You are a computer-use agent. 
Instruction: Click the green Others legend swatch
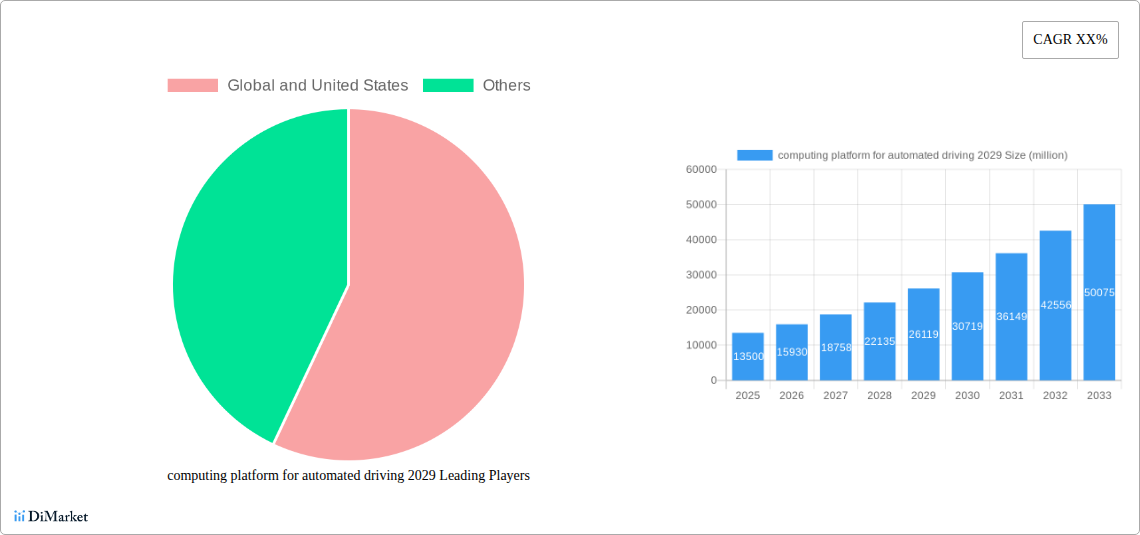448,86
